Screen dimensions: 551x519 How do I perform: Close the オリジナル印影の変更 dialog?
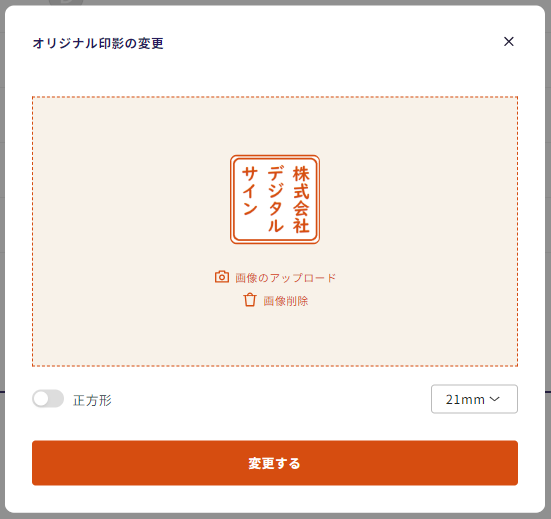pos(508,41)
